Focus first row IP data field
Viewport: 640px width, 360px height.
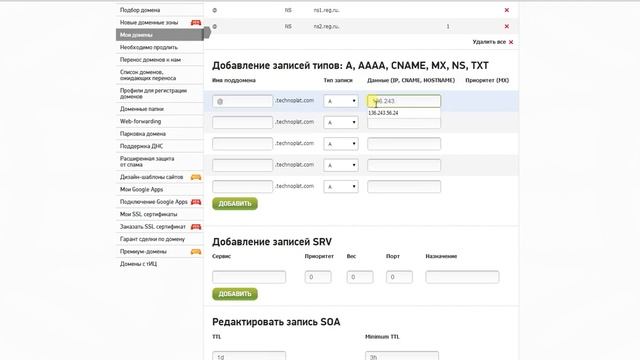pos(404,101)
